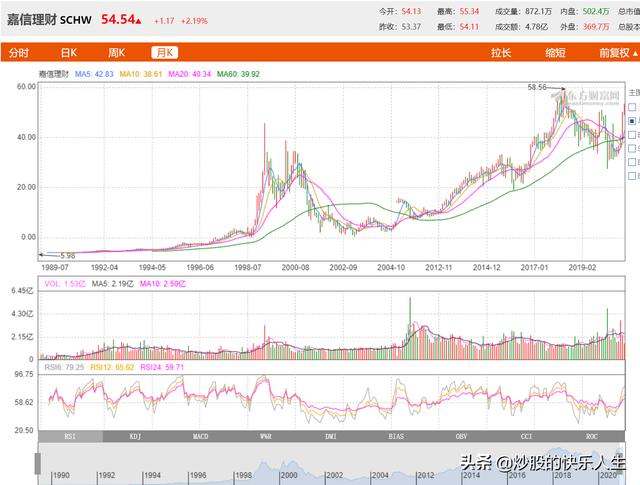Click the 最低 value 54.11
This screenshot has width=640, height=485.
[469, 27]
